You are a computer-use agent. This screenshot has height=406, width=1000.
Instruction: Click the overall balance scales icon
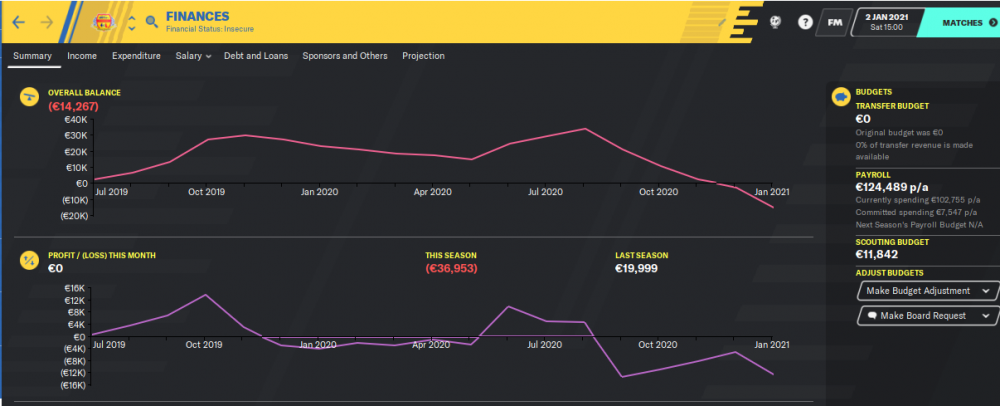pos(29,98)
